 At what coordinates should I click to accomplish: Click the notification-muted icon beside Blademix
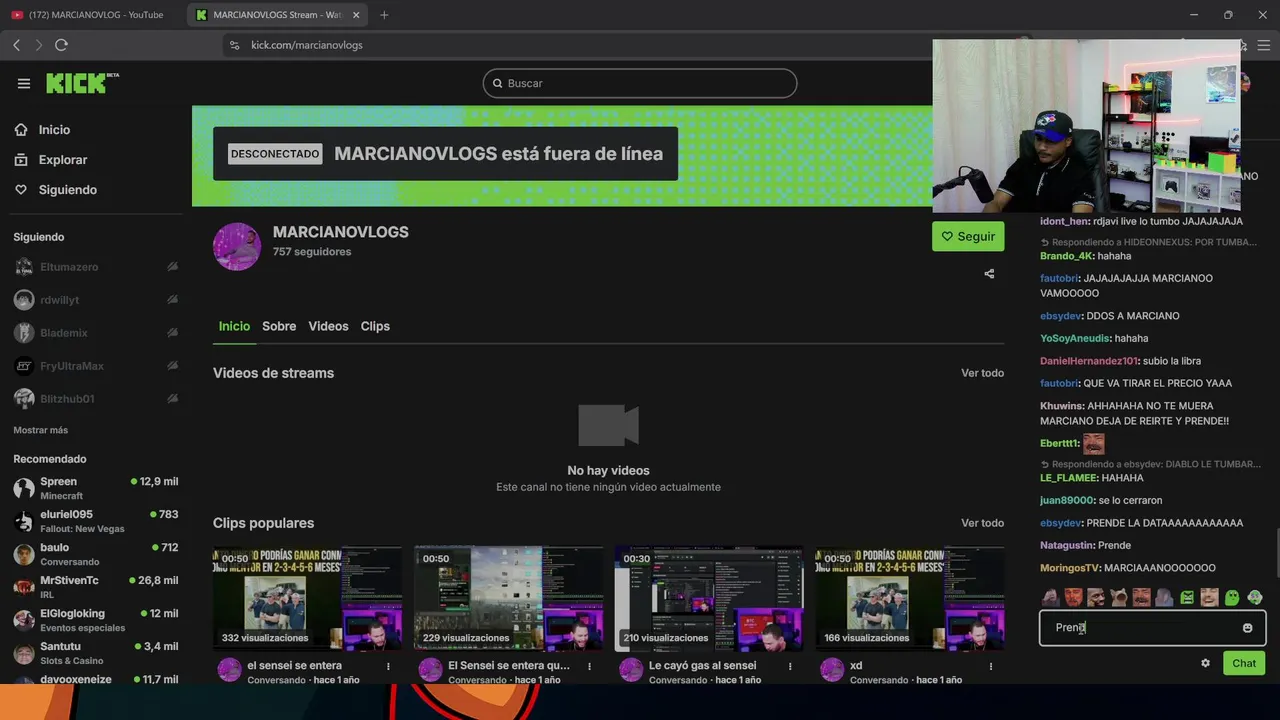pyautogui.click(x=172, y=333)
